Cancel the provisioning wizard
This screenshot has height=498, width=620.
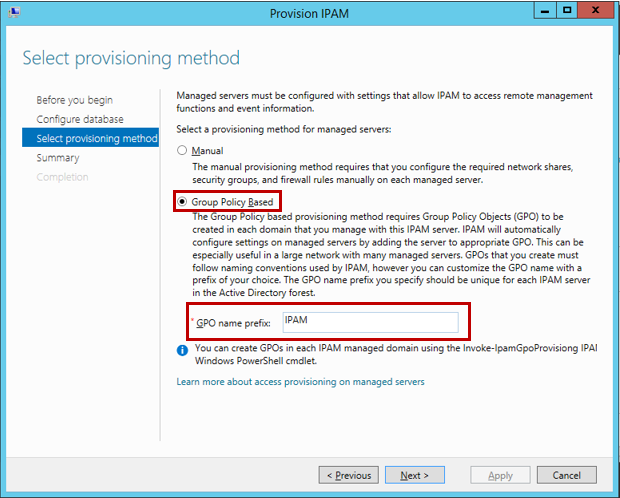[566, 475]
